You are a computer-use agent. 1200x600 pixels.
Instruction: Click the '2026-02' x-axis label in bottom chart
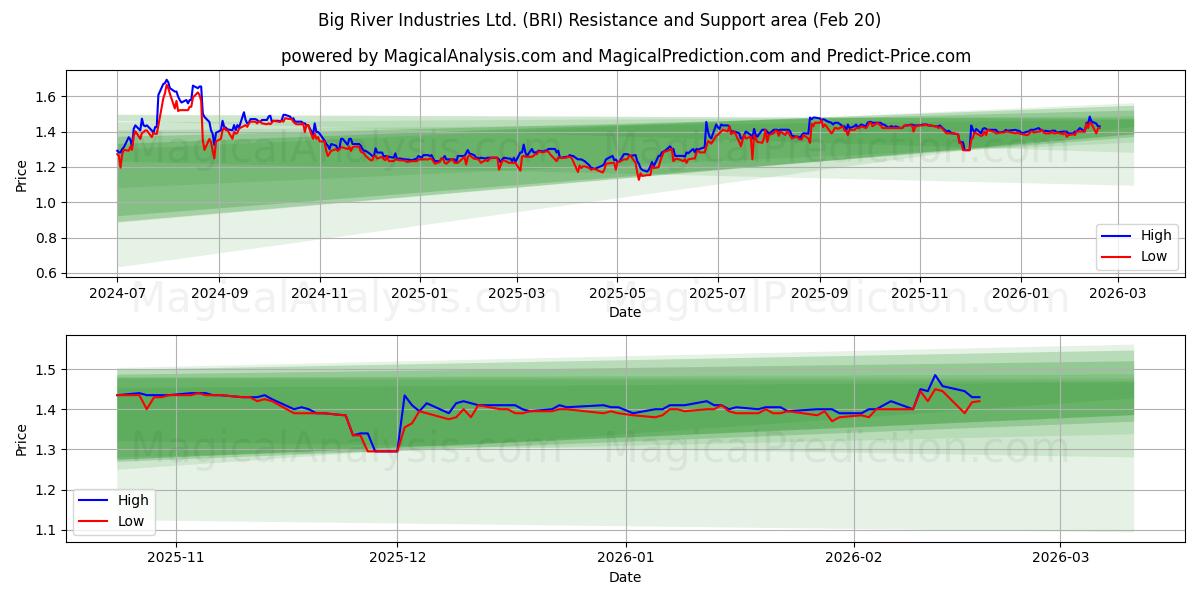point(856,559)
